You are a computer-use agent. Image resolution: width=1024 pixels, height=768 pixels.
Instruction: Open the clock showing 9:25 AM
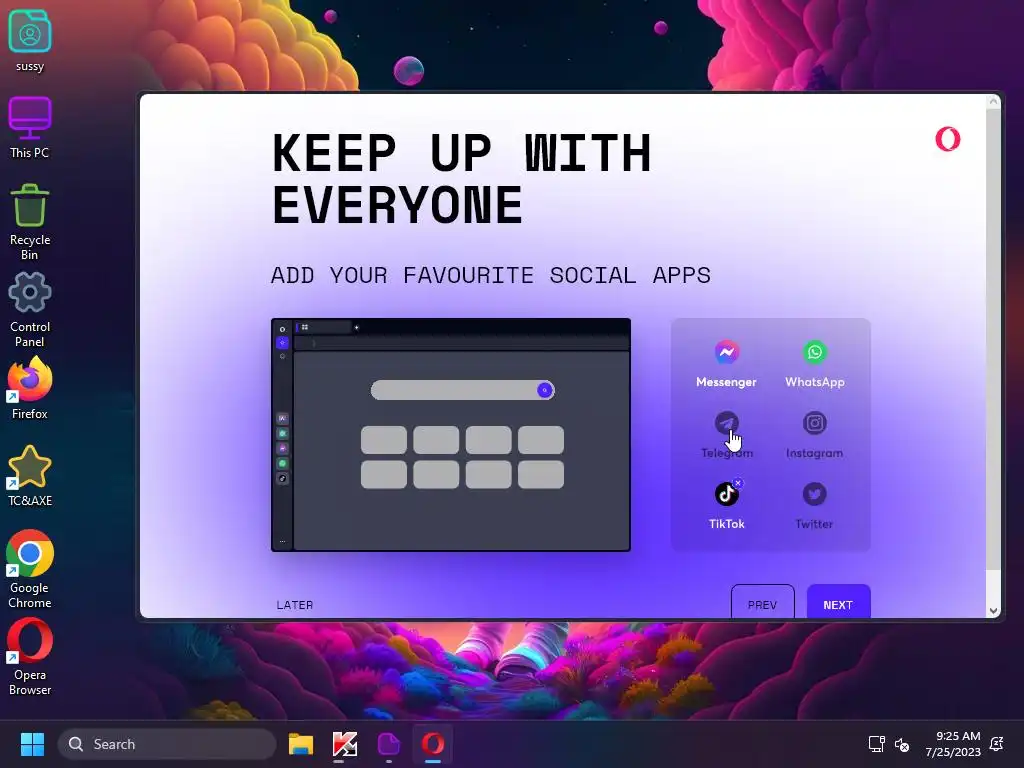coord(953,744)
